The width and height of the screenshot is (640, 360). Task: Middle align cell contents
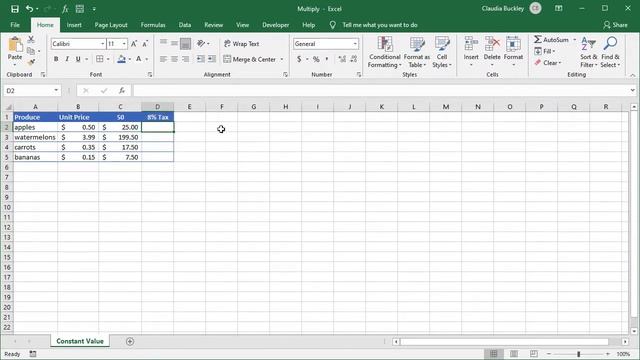(174, 43)
